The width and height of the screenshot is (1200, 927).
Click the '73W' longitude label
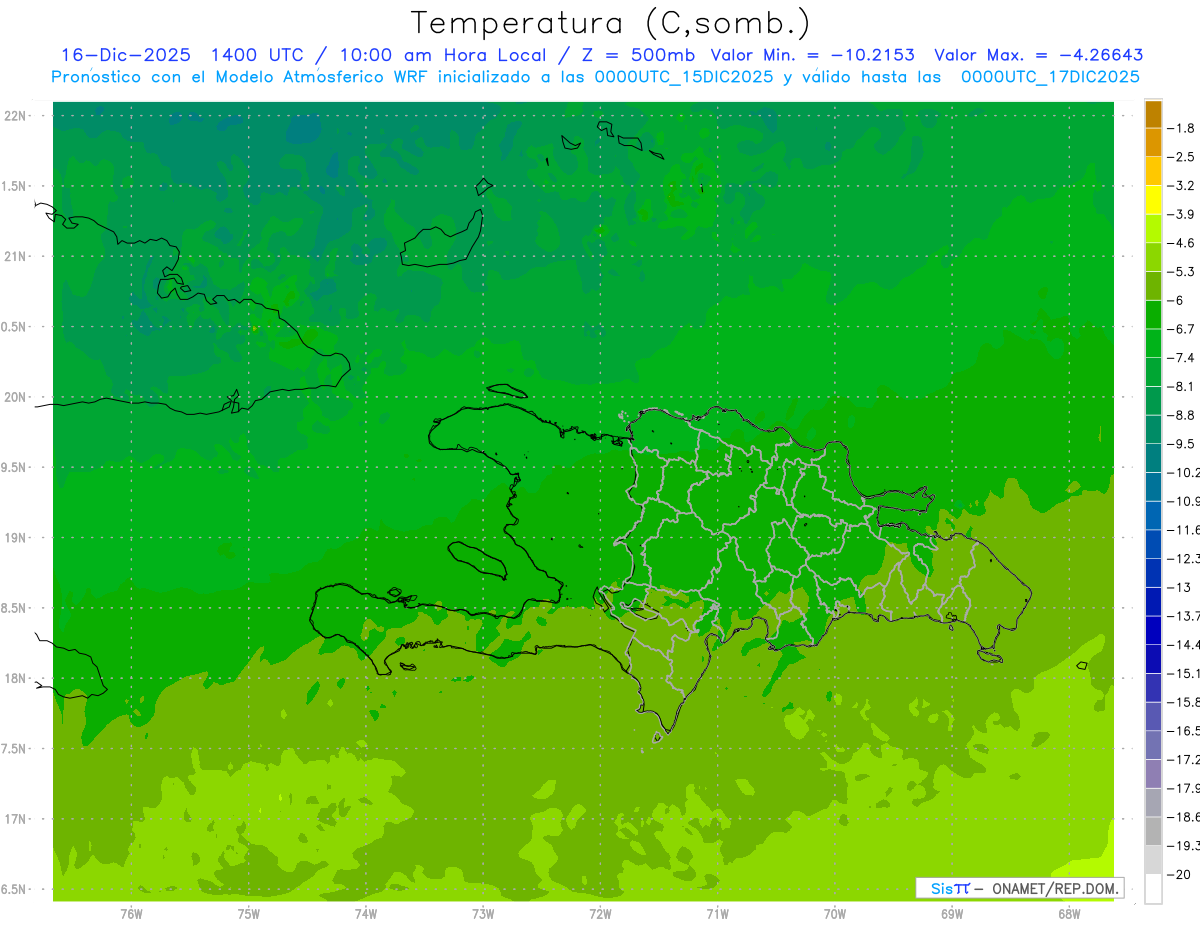[483, 914]
